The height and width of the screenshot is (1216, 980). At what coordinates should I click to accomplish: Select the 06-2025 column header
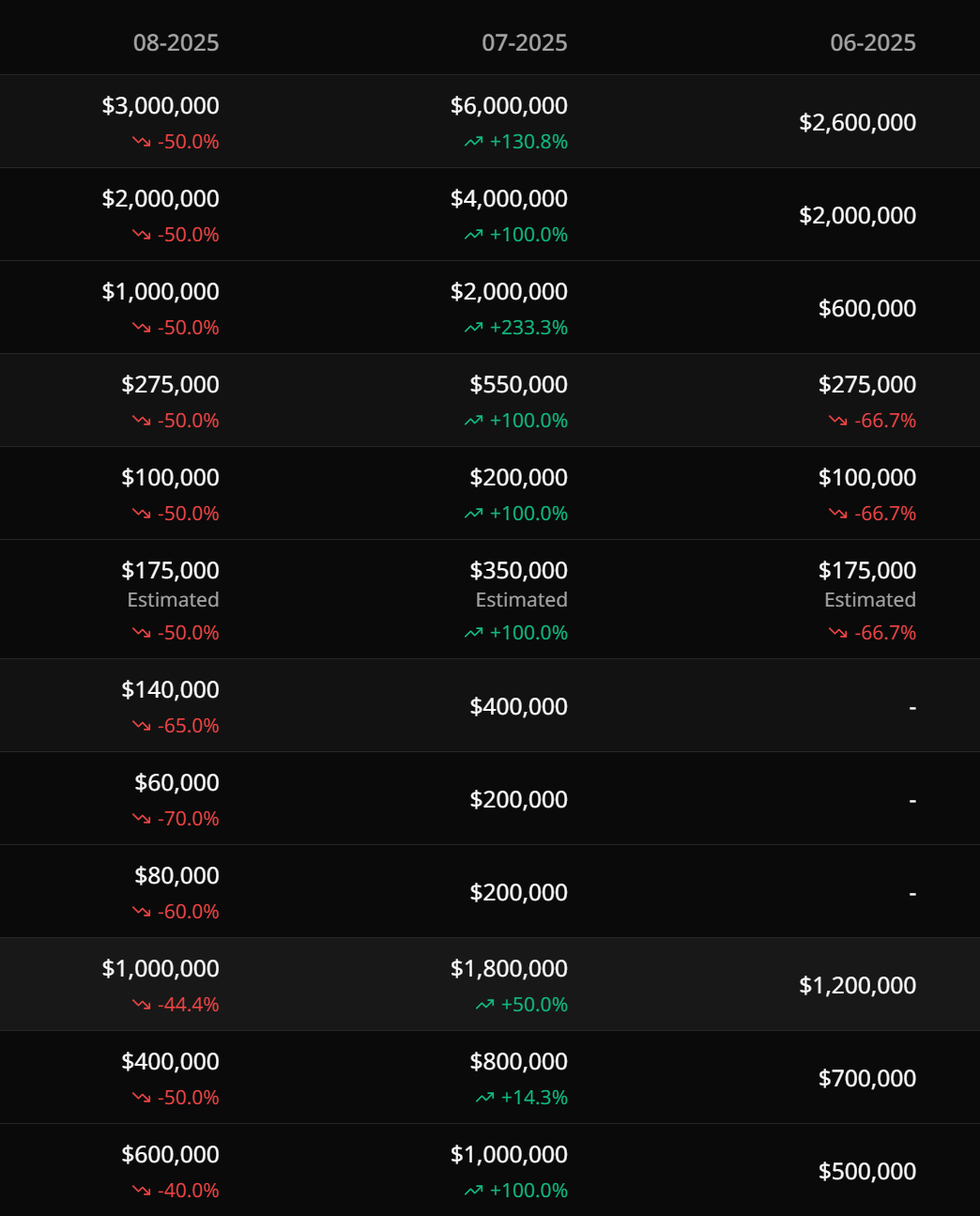click(x=872, y=42)
